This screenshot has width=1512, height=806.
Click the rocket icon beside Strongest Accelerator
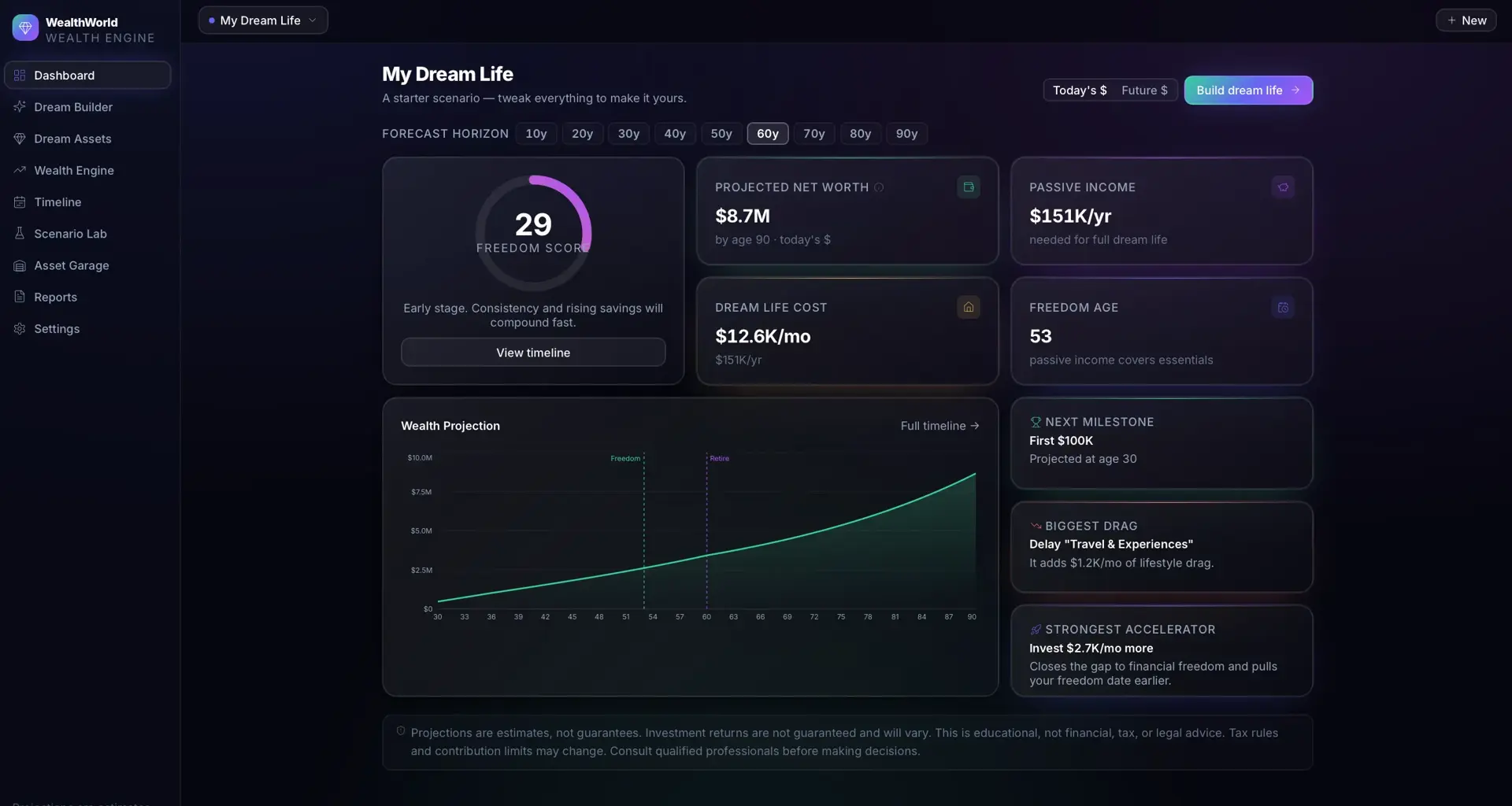(x=1036, y=630)
